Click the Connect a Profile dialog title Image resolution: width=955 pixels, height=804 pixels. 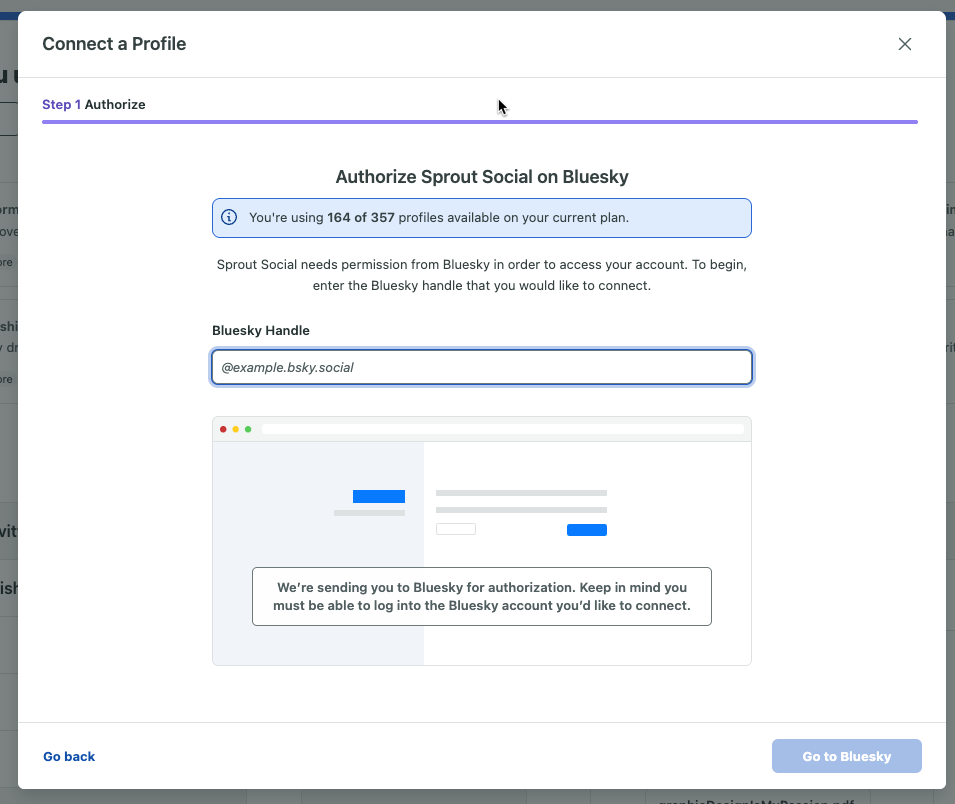(114, 44)
